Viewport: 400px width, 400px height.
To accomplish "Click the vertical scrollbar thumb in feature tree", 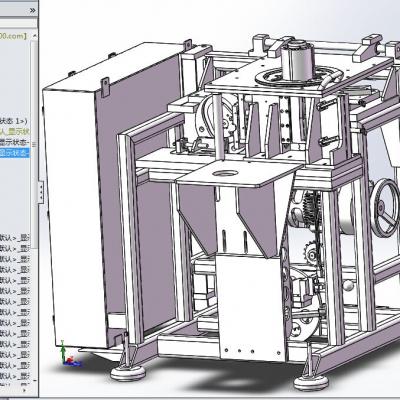I will [35, 143].
